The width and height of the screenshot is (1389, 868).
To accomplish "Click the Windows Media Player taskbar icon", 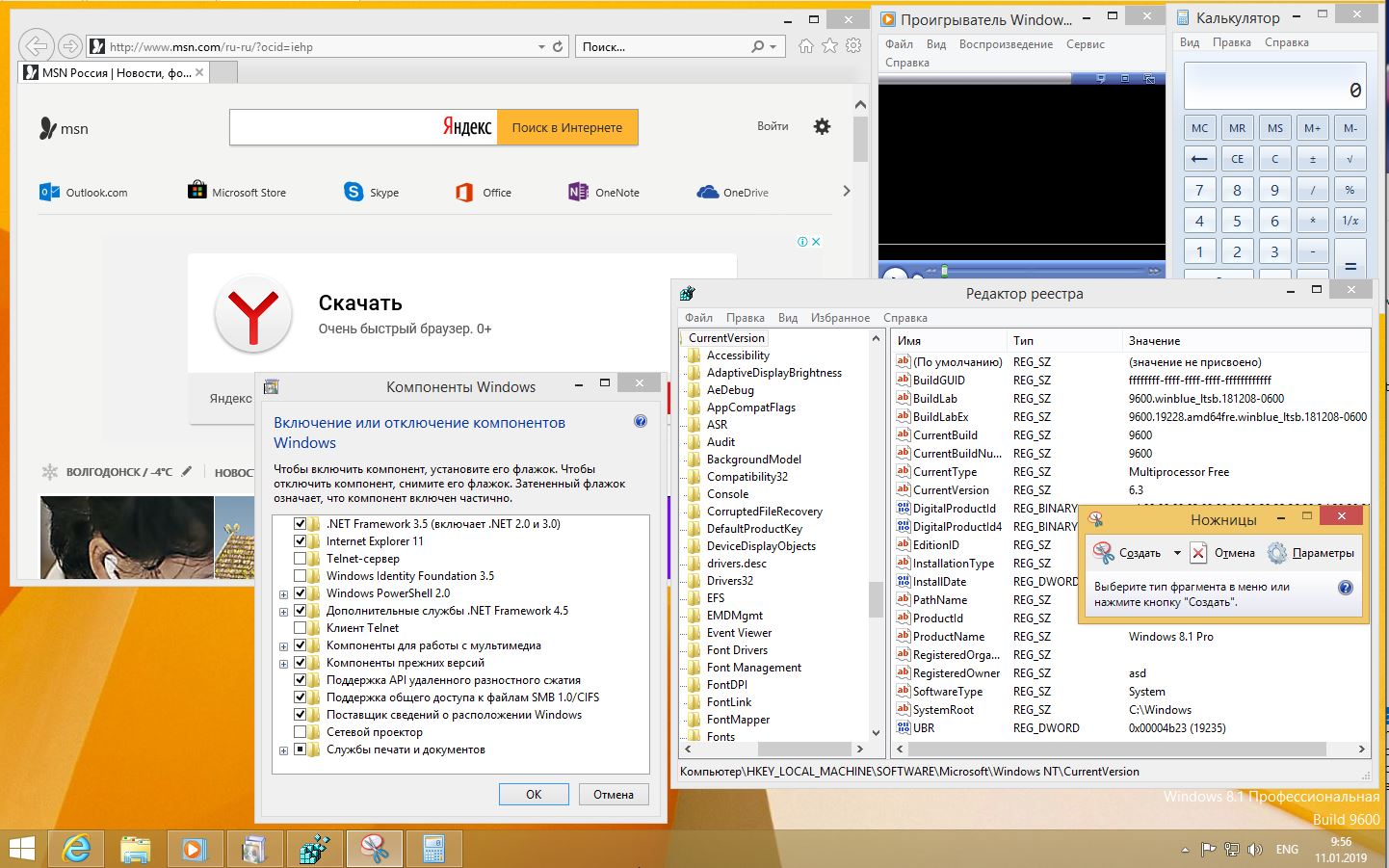I will click(x=195, y=849).
